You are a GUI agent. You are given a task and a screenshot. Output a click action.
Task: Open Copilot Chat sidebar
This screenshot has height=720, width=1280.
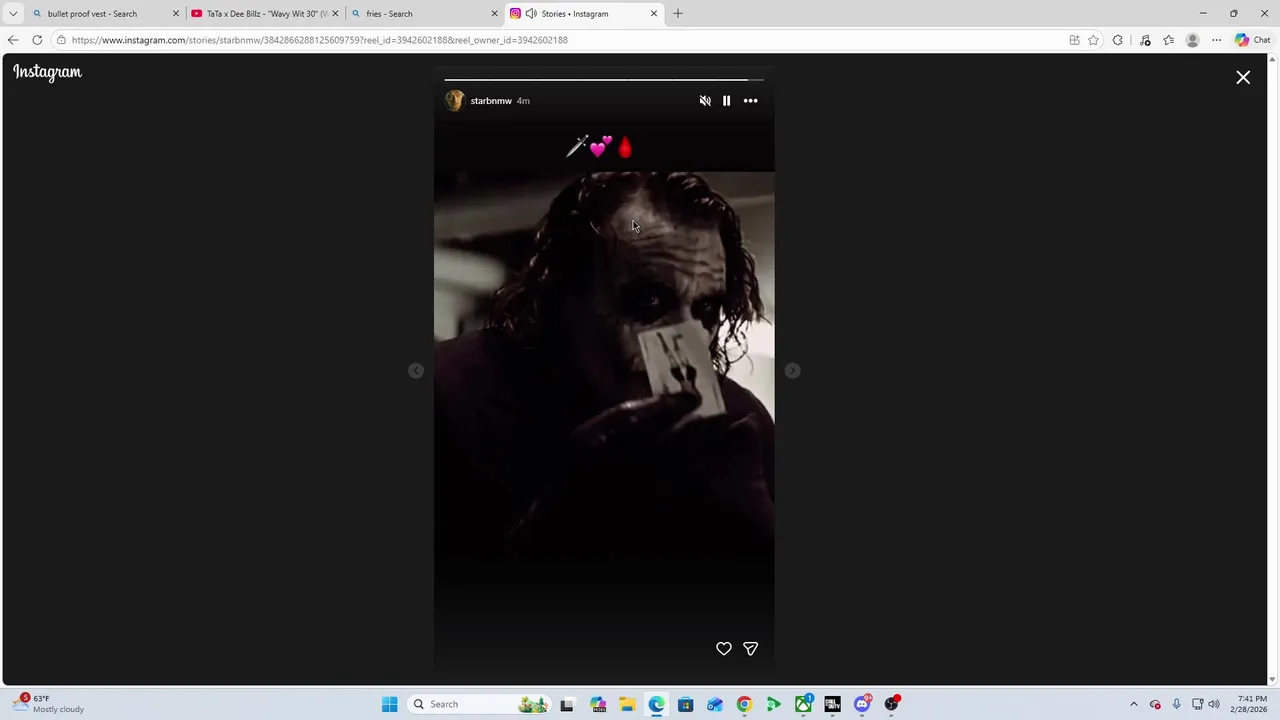[1253, 40]
